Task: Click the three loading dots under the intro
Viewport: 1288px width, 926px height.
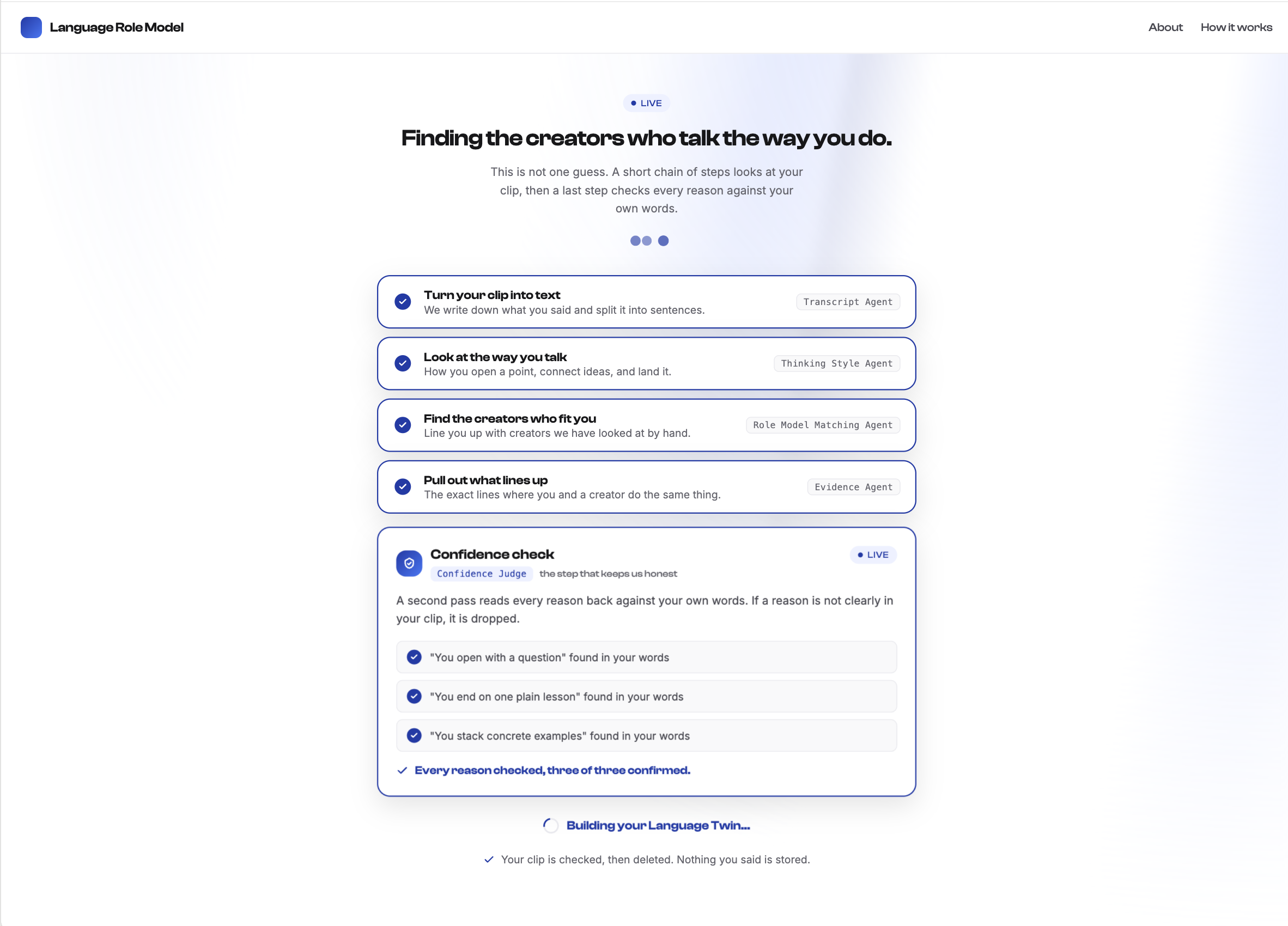Action: (x=649, y=241)
